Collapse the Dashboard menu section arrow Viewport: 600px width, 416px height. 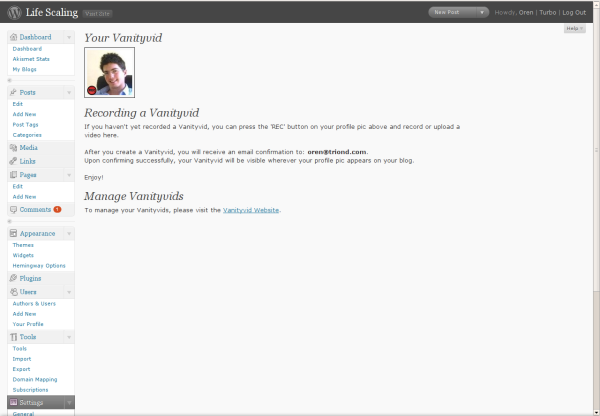pyautogui.click(x=69, y=38)
